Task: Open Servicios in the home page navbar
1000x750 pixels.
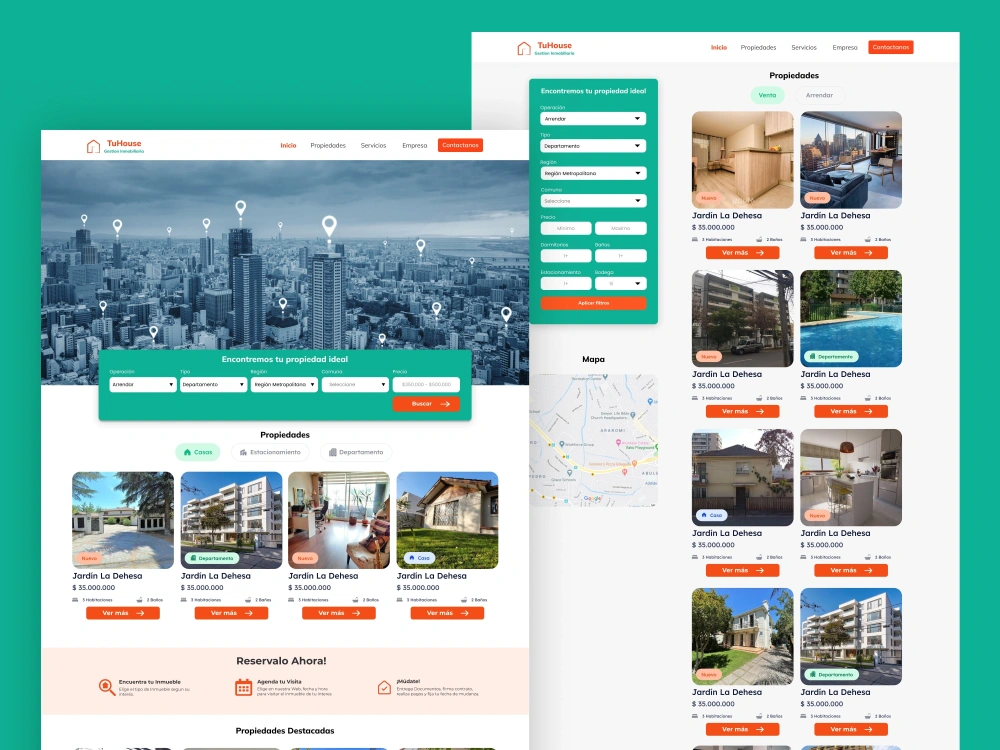Action: 373,145
